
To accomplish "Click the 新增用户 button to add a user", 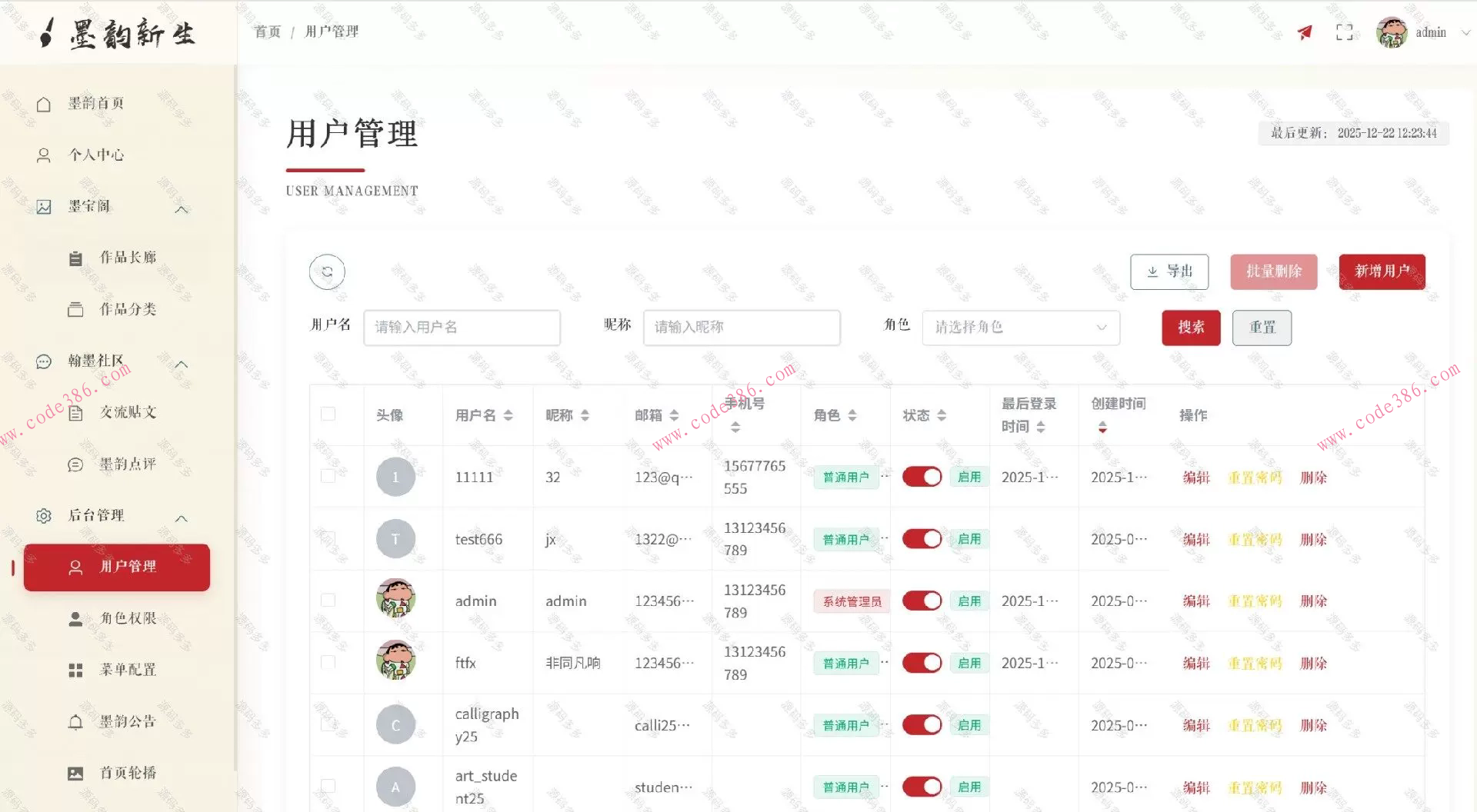I will 1382,271.
